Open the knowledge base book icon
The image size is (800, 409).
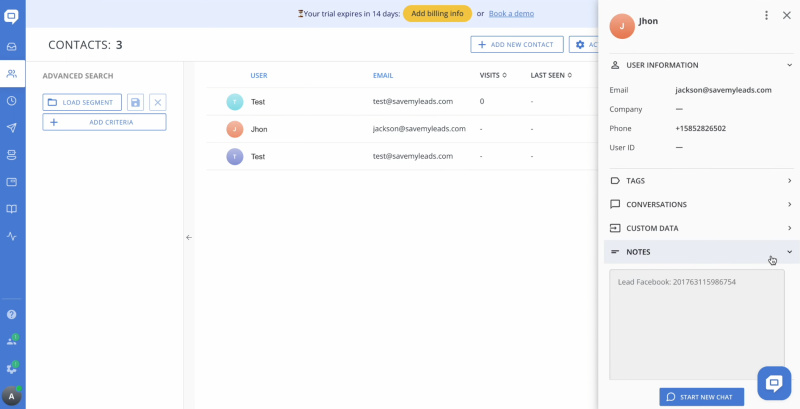tap(11, 209)
